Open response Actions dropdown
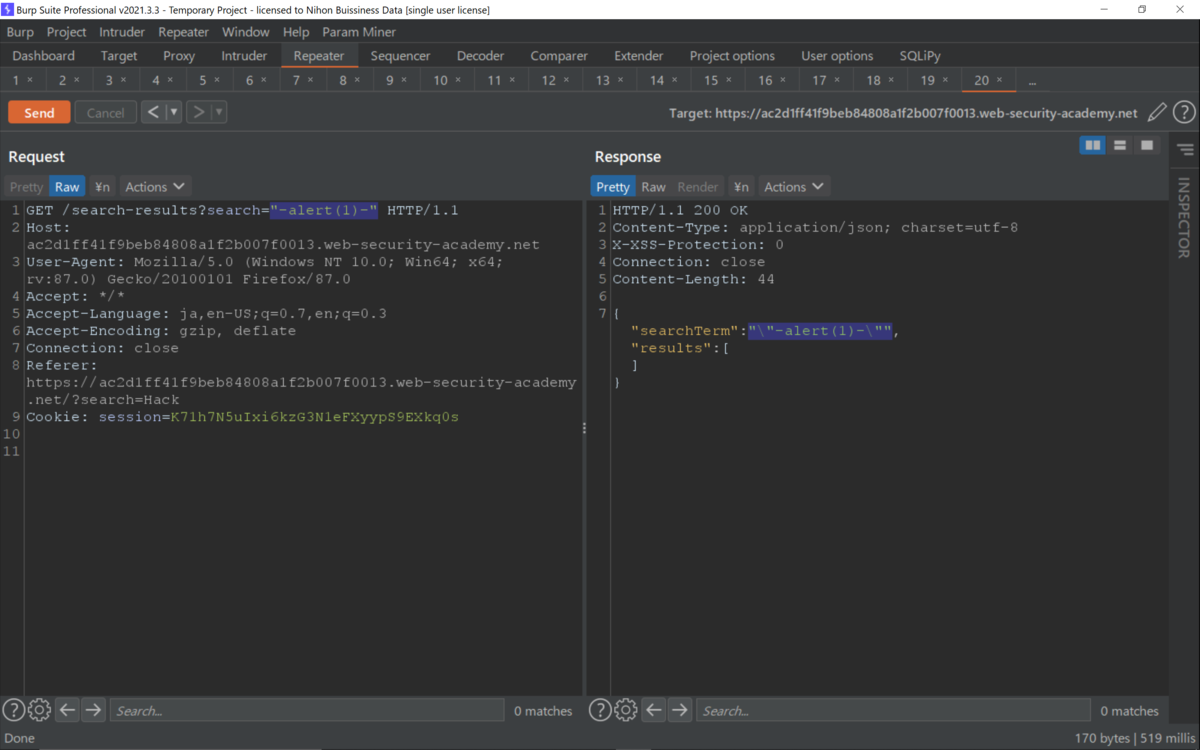This screenshot has height=750, width=1200. click(x=794, y=186)
